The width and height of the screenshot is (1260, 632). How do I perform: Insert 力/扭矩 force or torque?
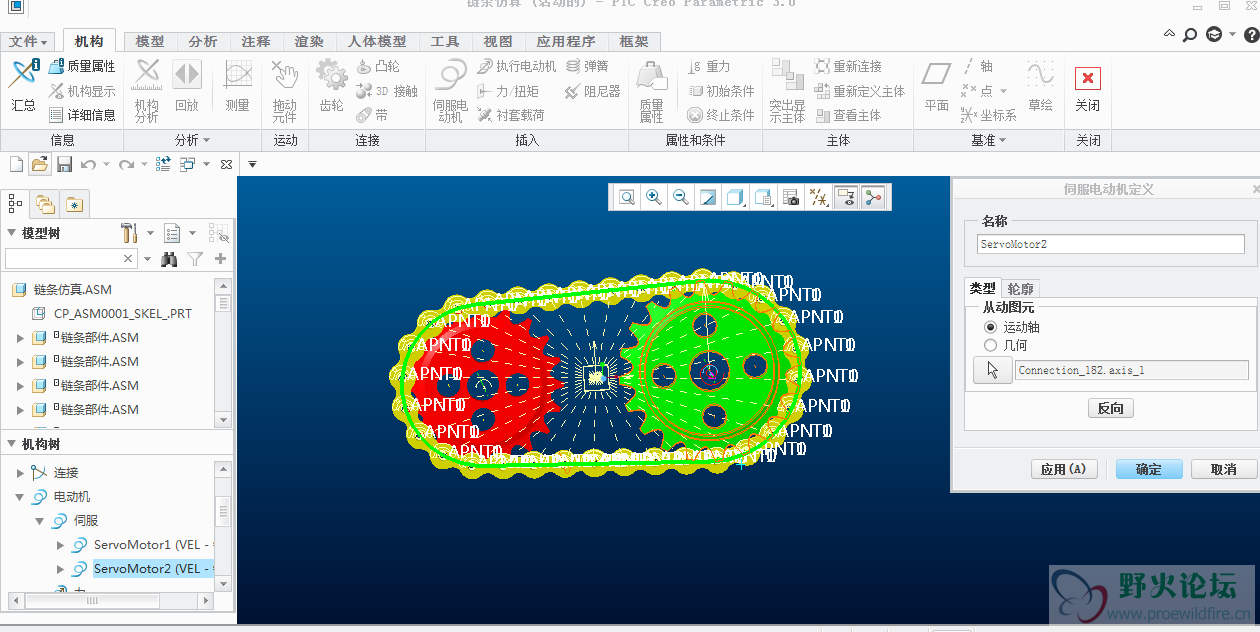508,91
